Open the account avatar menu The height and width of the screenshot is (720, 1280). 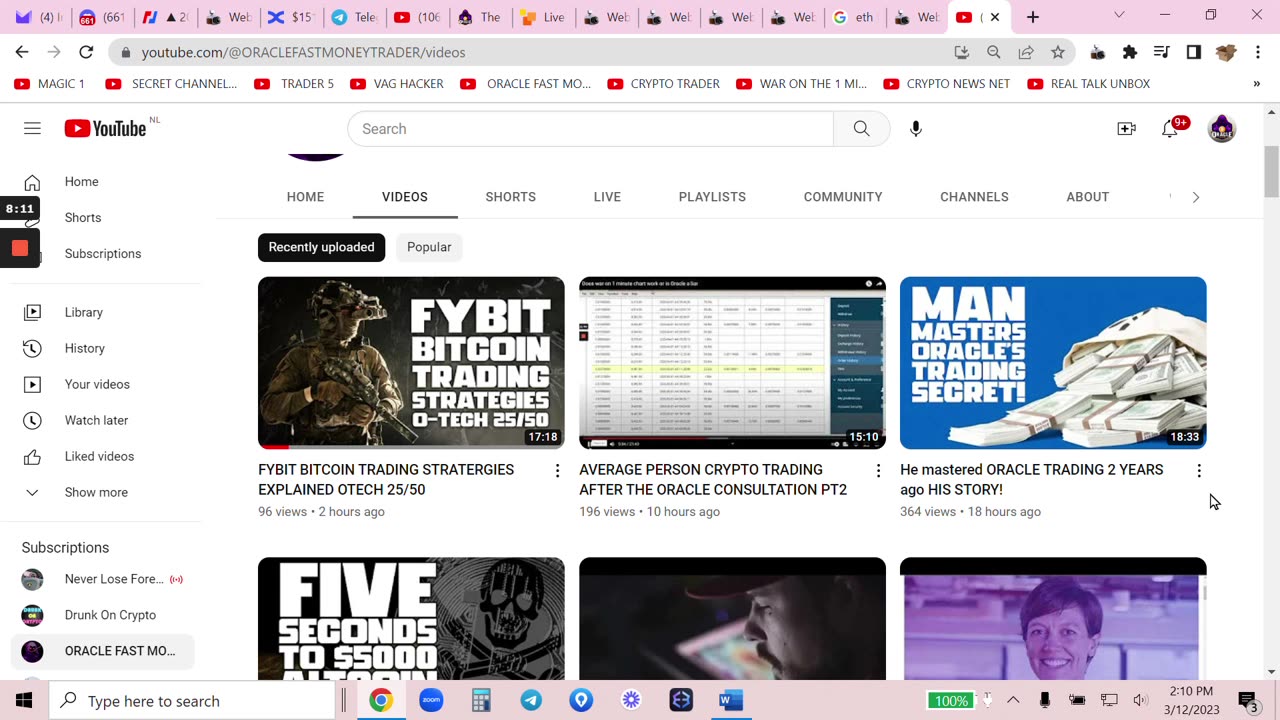click(x=1221, y=129)
